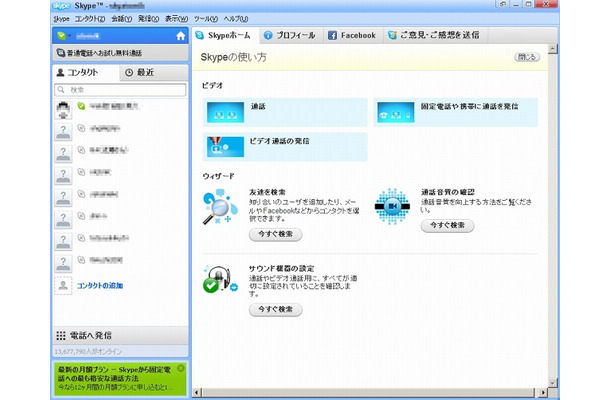Select the ご意見・ご感想を送信 tab
610x400 pixels.
pyautogui.click(x=435, y=35)
